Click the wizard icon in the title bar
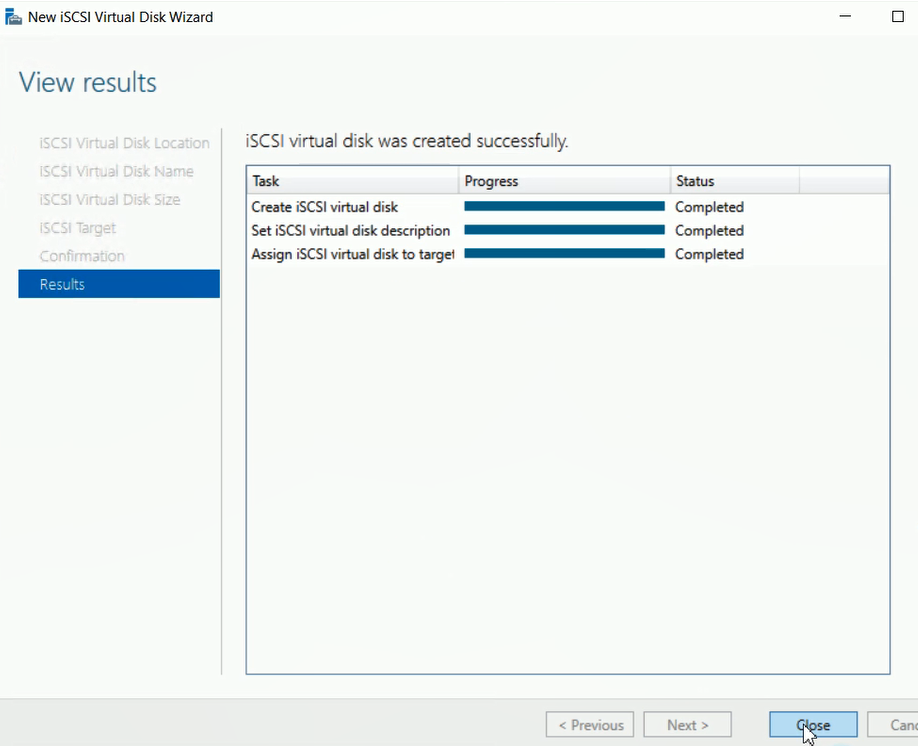This screenshot has width=918, height=746. [14, 17]
